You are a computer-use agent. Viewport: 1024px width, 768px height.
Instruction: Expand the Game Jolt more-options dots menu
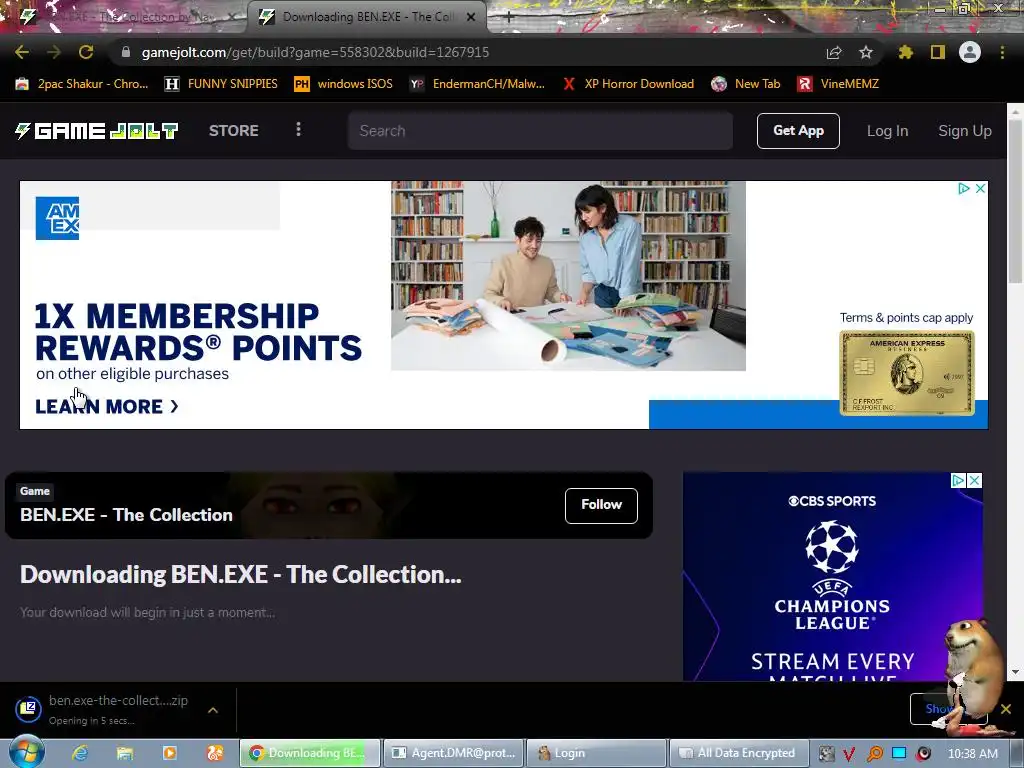click(x=298, y=129)
